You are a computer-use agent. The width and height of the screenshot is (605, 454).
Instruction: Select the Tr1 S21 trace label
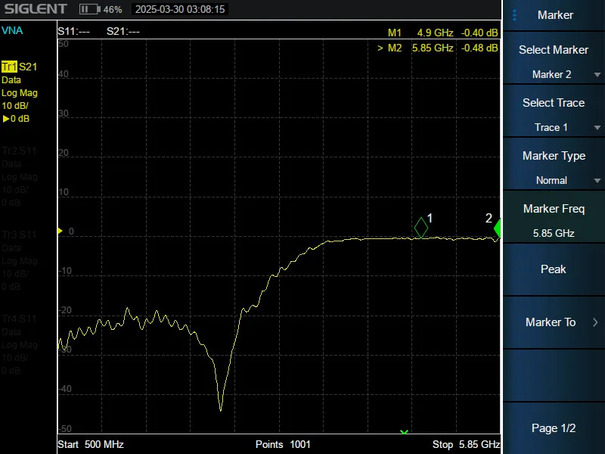pyautogui.click(x=19, y=67)
